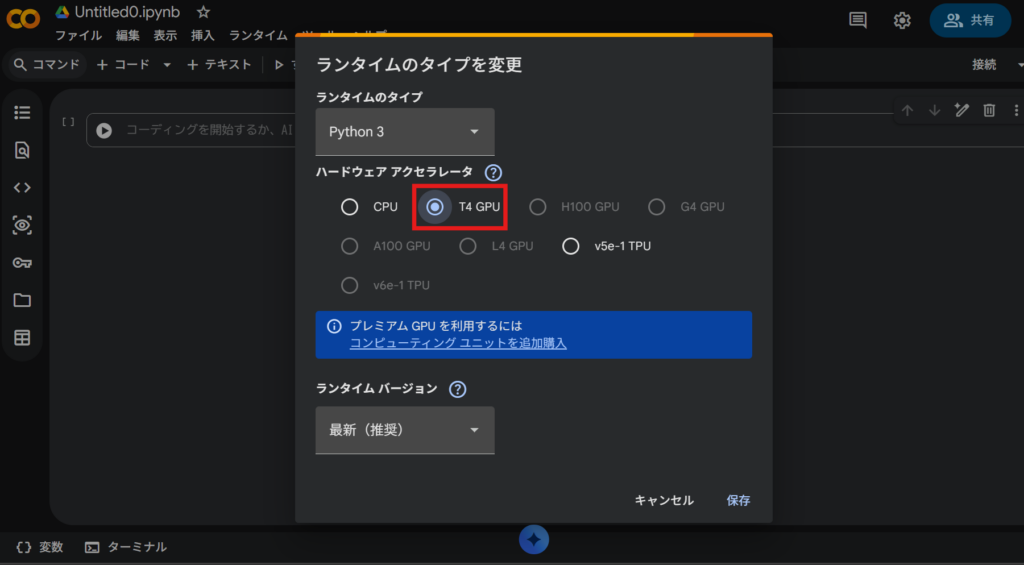The image size is (1024, 565).
Task: Open the comments icon in header
Action: [858, 20]
